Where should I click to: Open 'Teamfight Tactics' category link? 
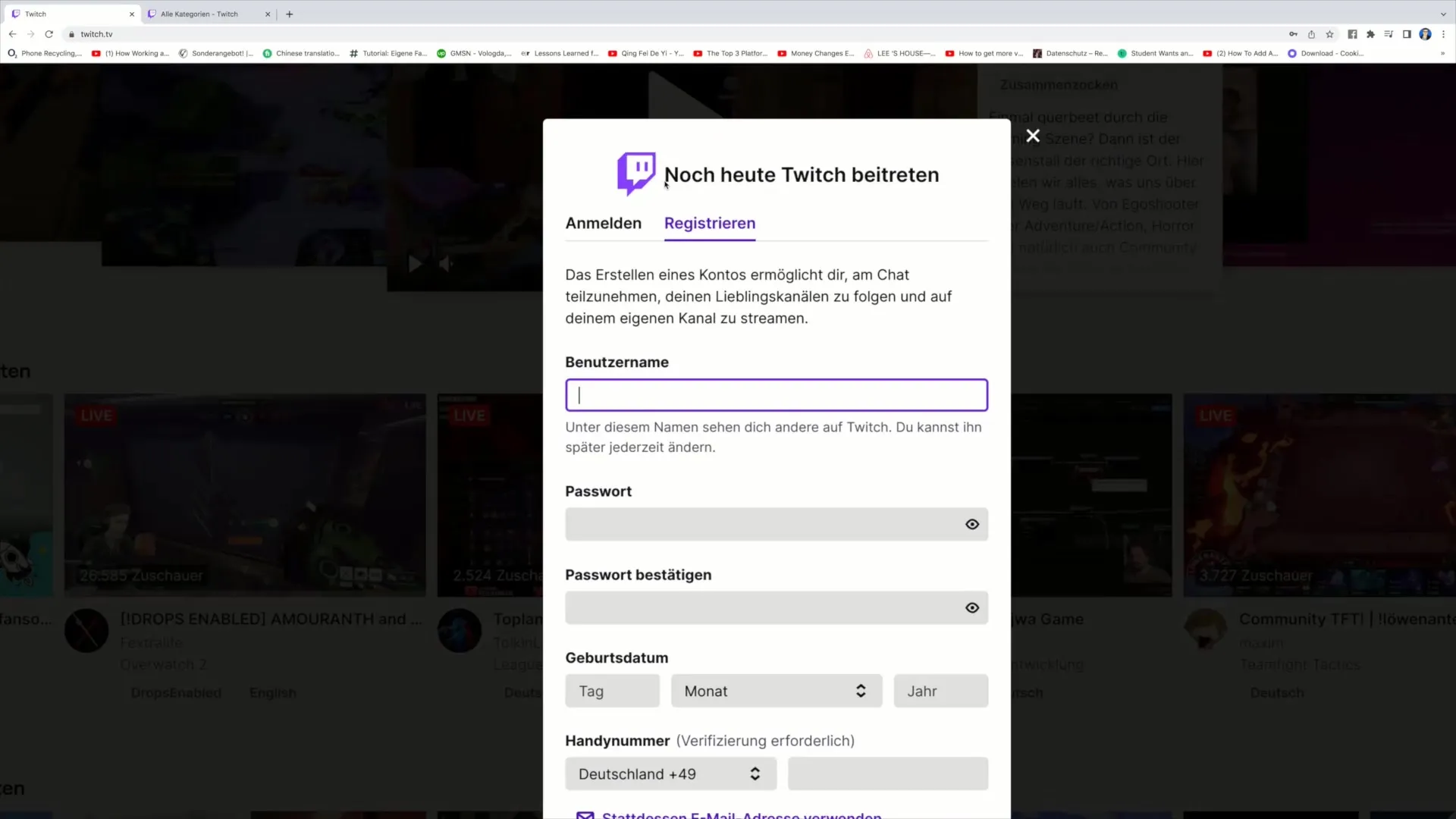pyautogui.click(x=1299, y=664)
